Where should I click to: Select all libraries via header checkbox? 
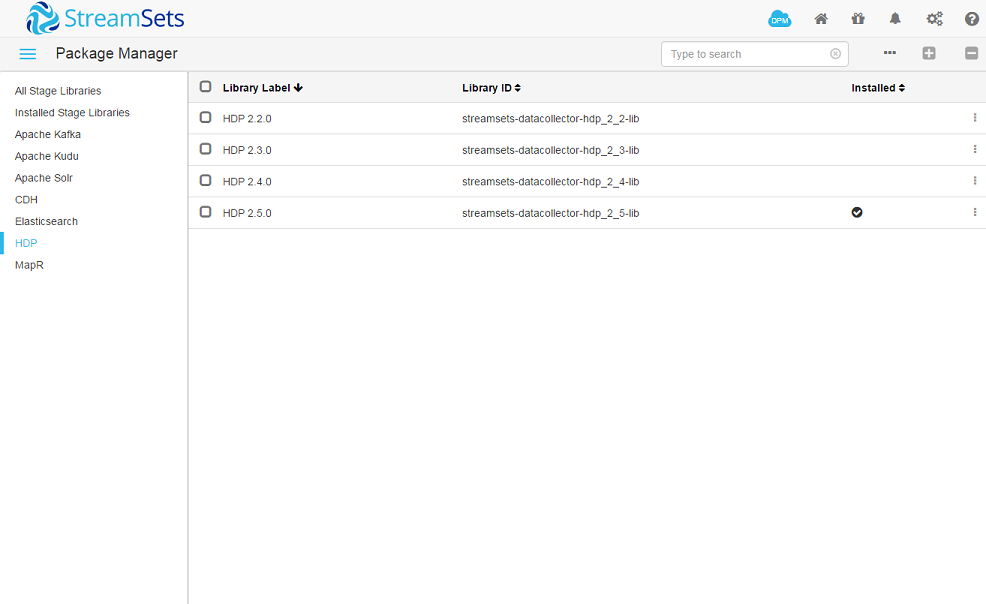click(x=205, y=87)
